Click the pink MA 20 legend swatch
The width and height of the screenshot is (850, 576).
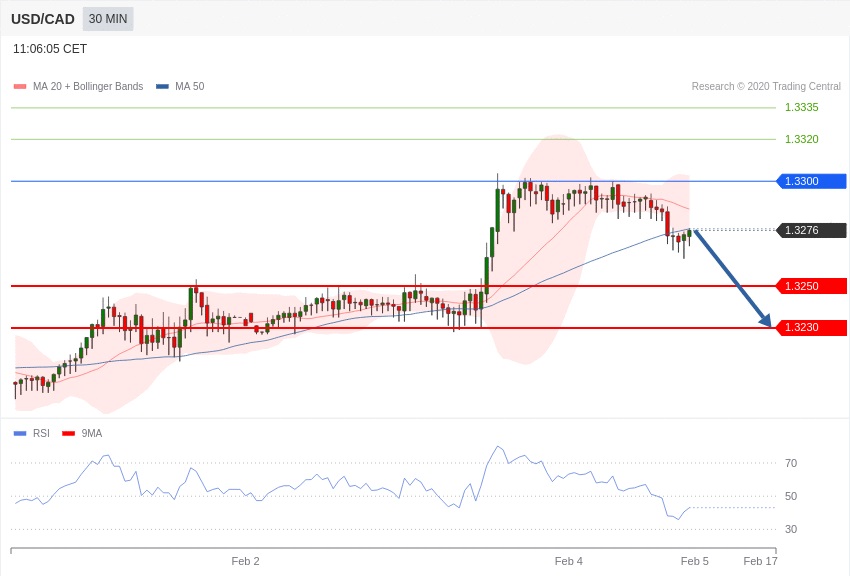[20, 87]
